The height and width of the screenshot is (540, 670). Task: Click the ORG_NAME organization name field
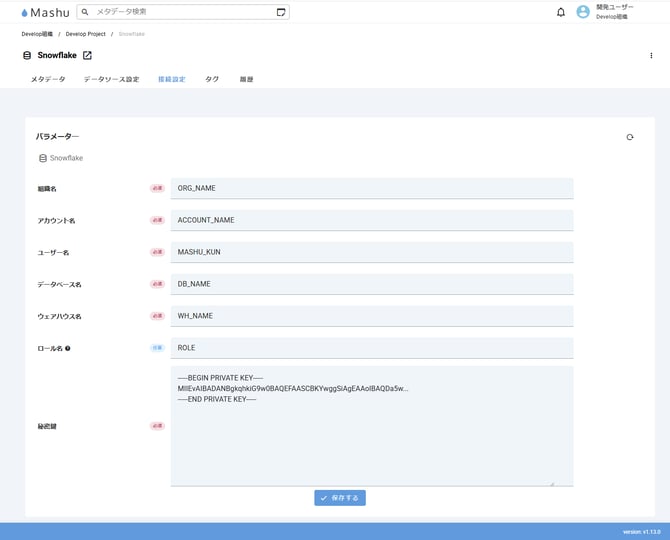click(x=372, y=188)
